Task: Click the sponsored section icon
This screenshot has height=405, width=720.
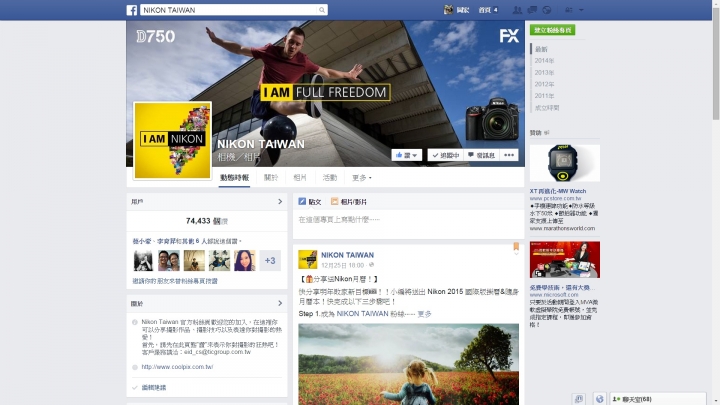Action: tap(546, 133)
